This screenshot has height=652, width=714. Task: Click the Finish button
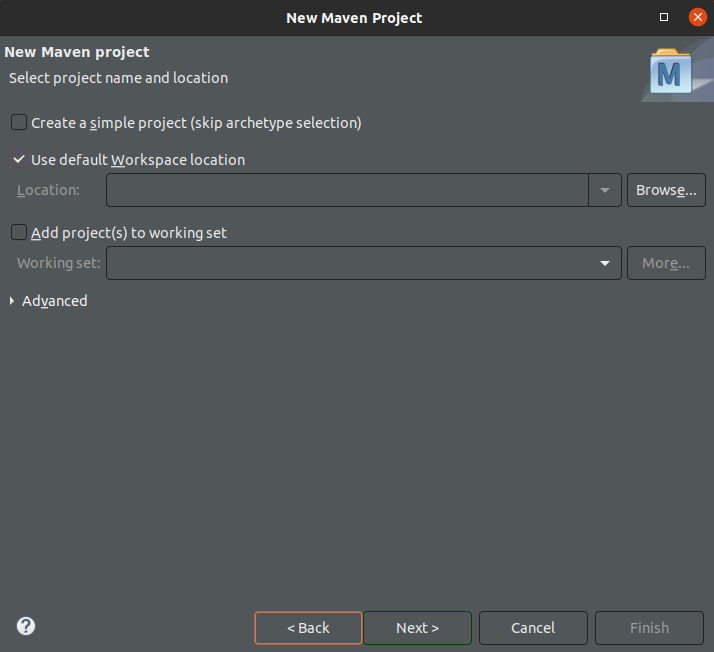(x=649, y=628)
